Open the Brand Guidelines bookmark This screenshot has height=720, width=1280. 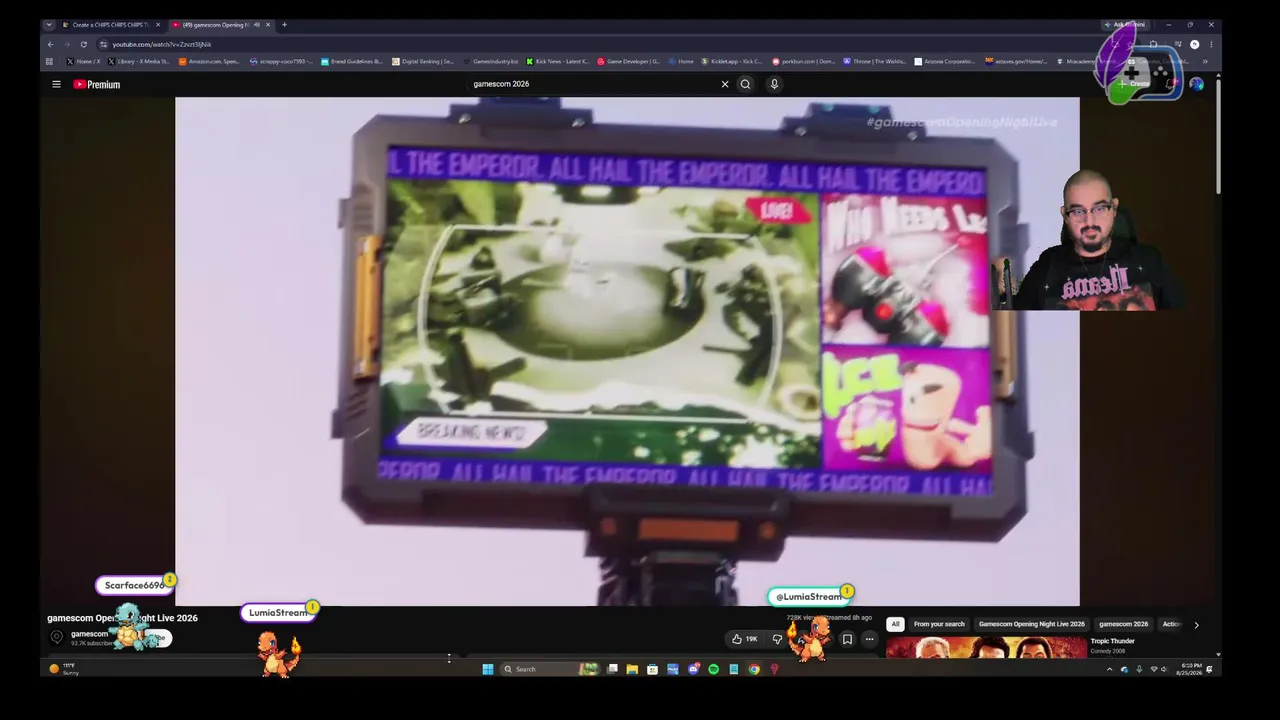coord(352,61)
